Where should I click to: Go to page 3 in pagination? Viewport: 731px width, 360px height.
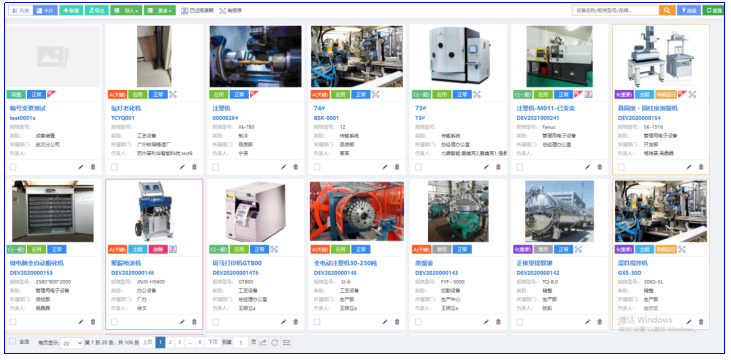click(x=179, y=342)
